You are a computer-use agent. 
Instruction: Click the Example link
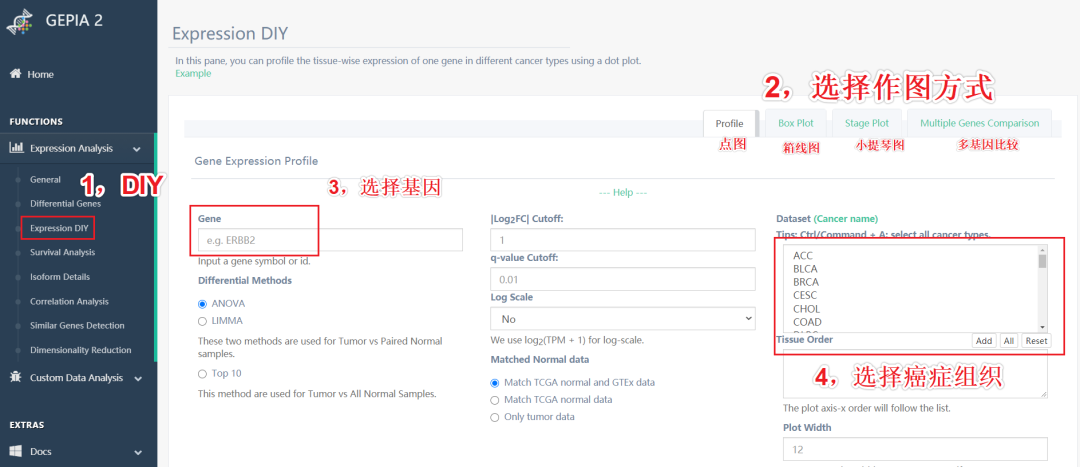click(194, 73)
